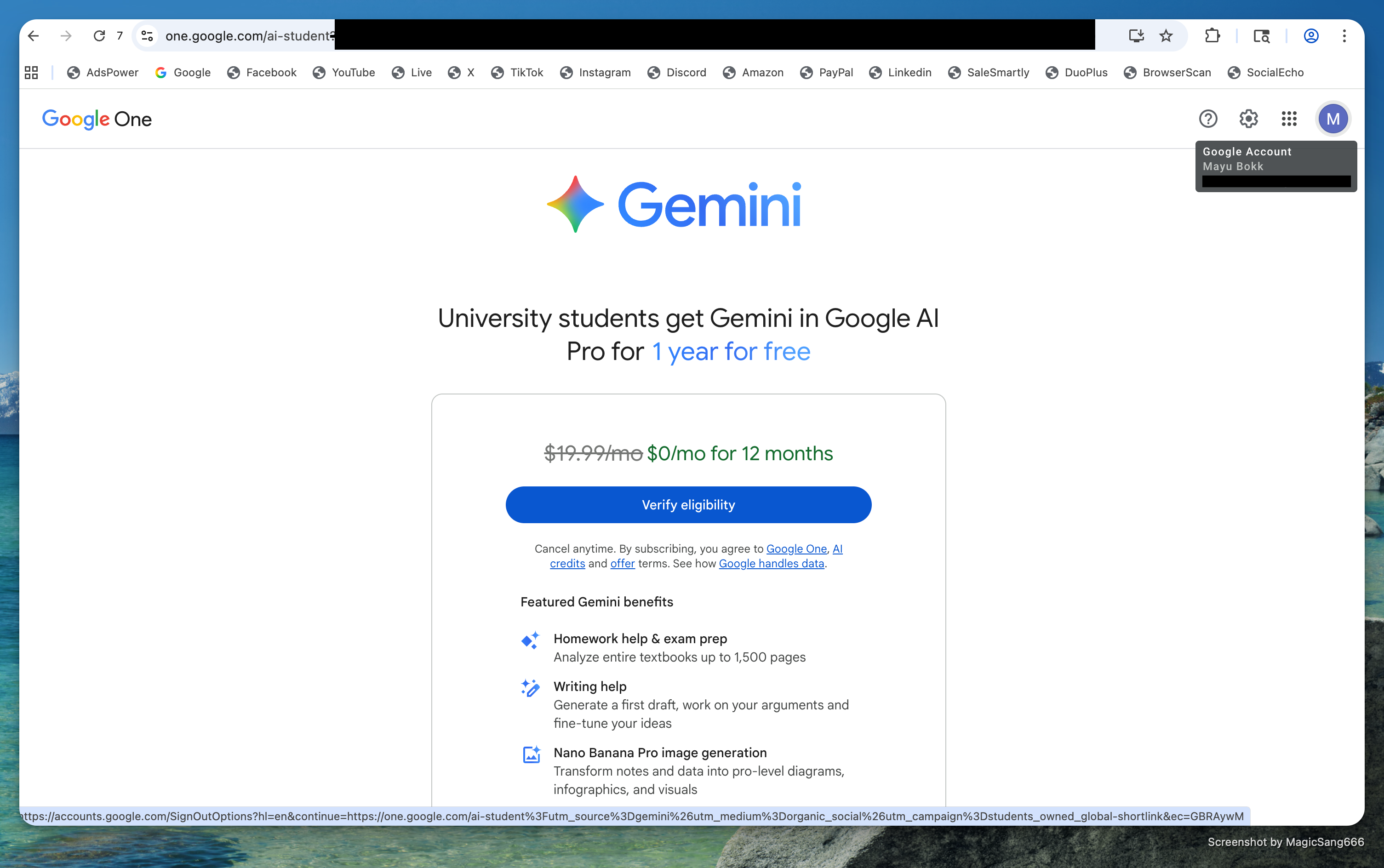Click the Mayu Bokk profile avatar
1384x868 pixels.
pos(1333,119)
